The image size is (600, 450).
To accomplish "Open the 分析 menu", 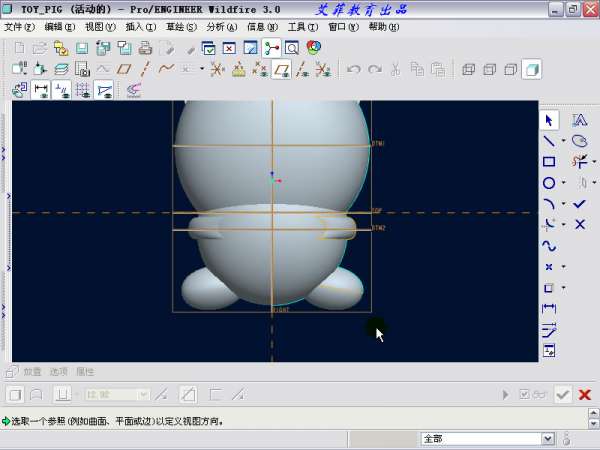I will [x=217, y=27].
